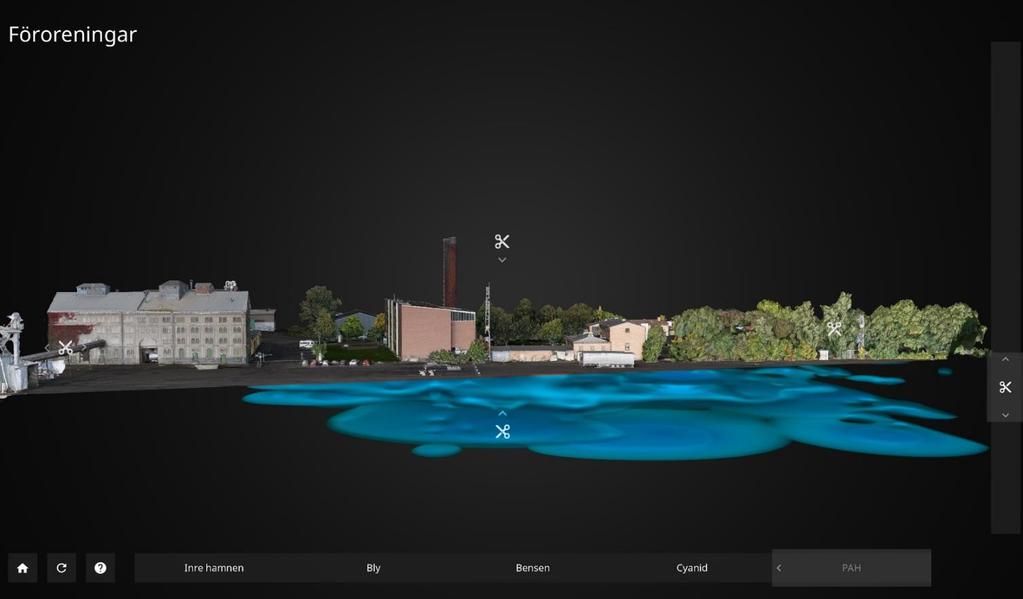Screen dimensions: 1023x599
Task: Go to the home screen via house icon
Action: point(23,568)
